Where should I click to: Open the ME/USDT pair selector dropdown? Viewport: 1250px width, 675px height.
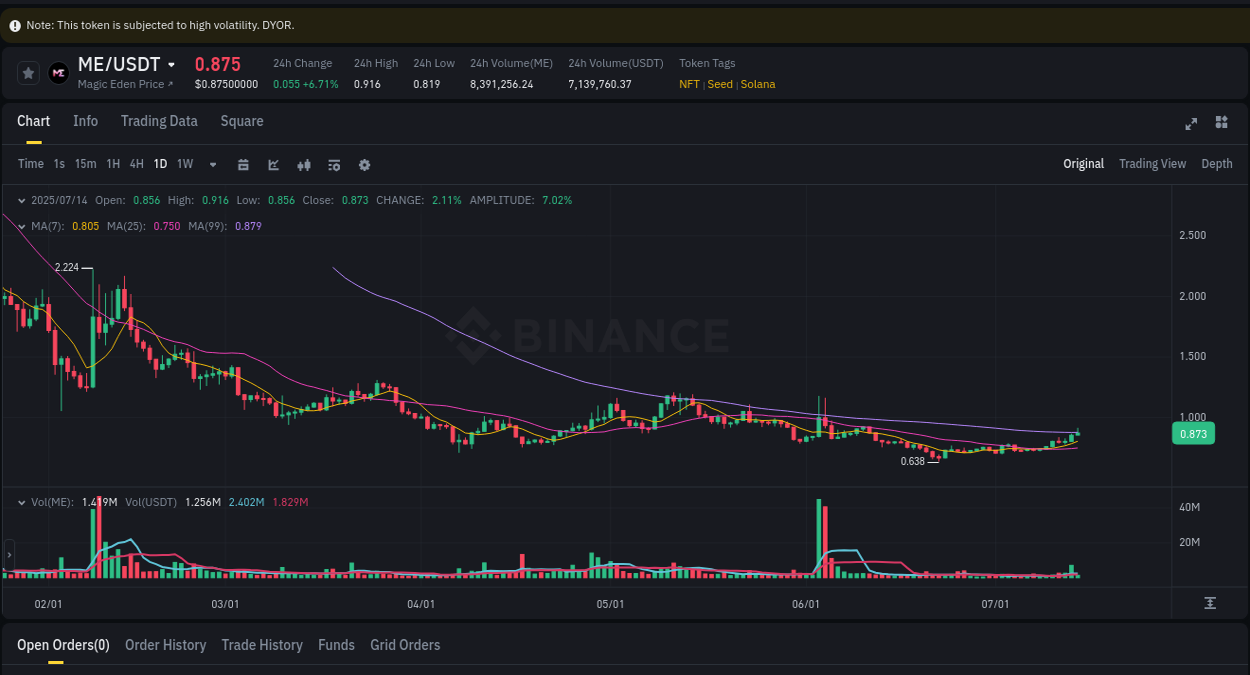coord(172,64)
